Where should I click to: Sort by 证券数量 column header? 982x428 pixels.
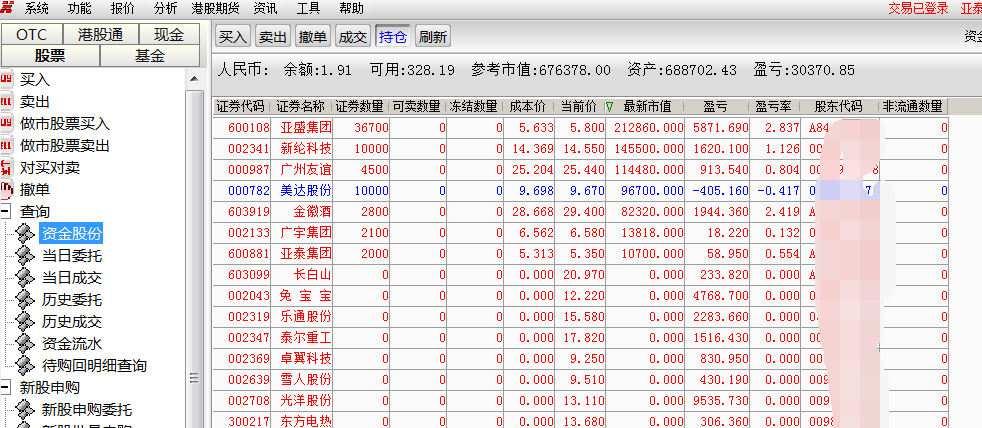coord(359,107)
